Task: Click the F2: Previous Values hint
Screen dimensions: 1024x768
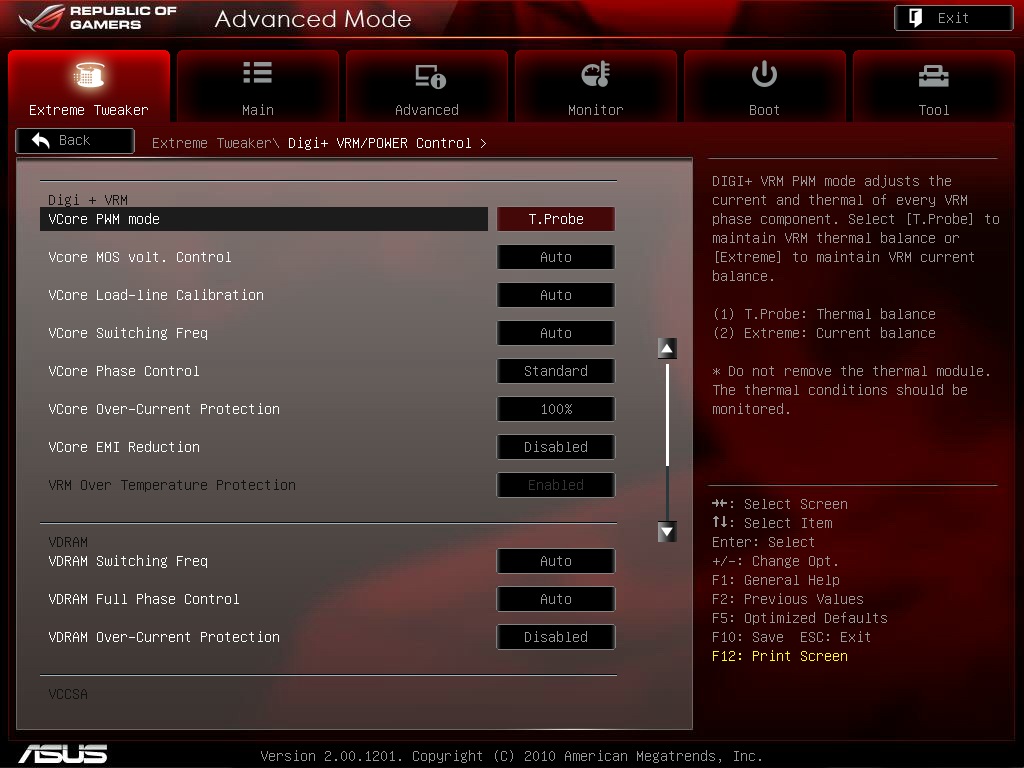Action: click(x=788, y=599)
